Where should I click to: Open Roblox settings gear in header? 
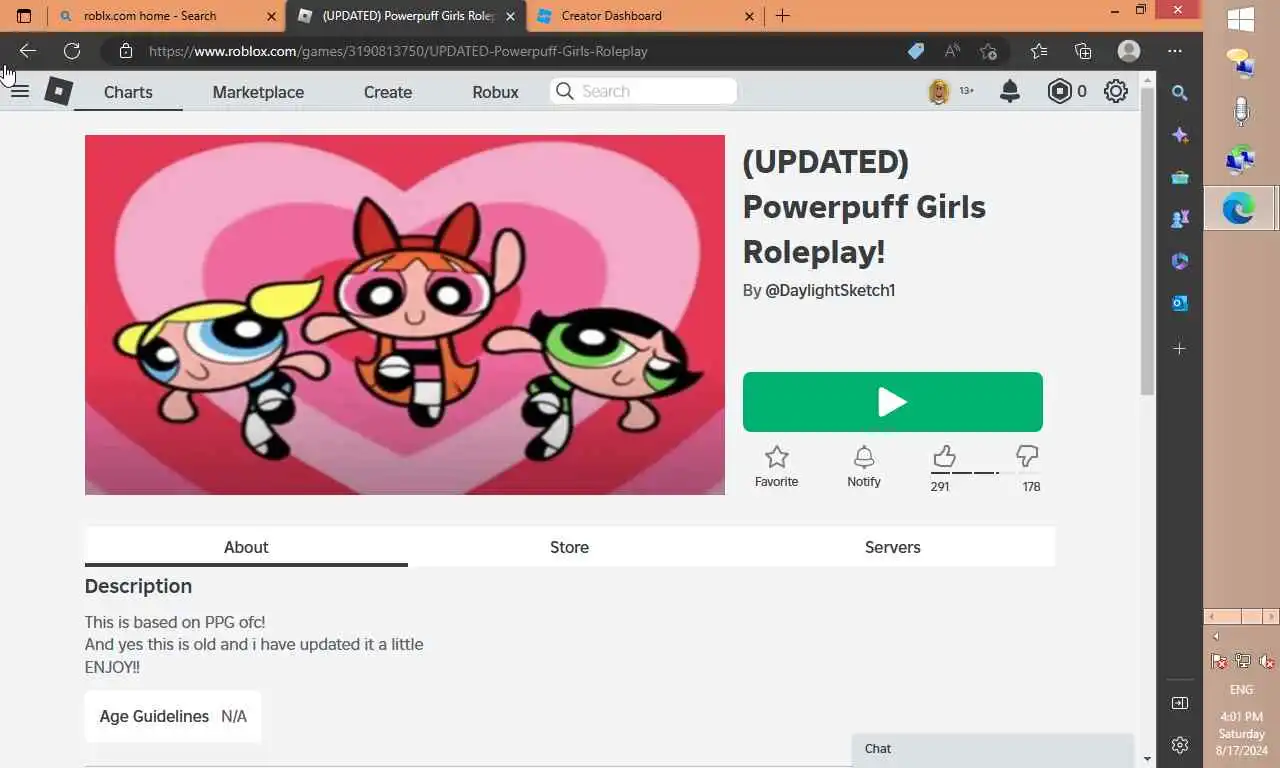(1116, 92)
